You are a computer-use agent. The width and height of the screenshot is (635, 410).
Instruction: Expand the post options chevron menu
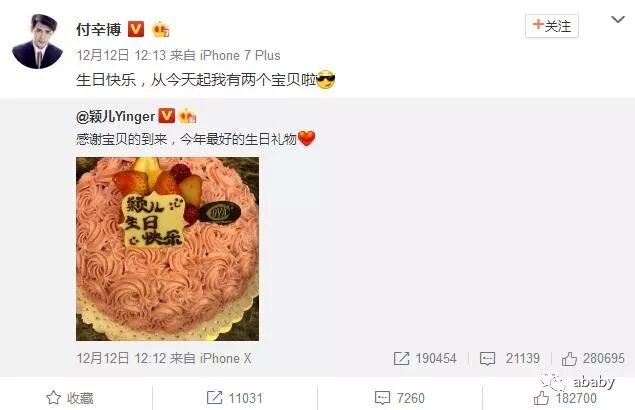point(618,19)
